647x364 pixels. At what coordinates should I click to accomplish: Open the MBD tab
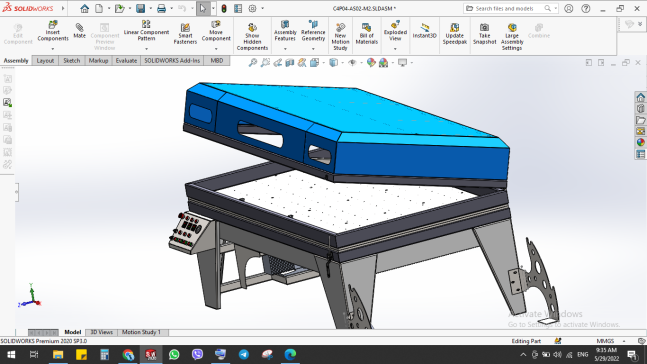pos(217,61)
